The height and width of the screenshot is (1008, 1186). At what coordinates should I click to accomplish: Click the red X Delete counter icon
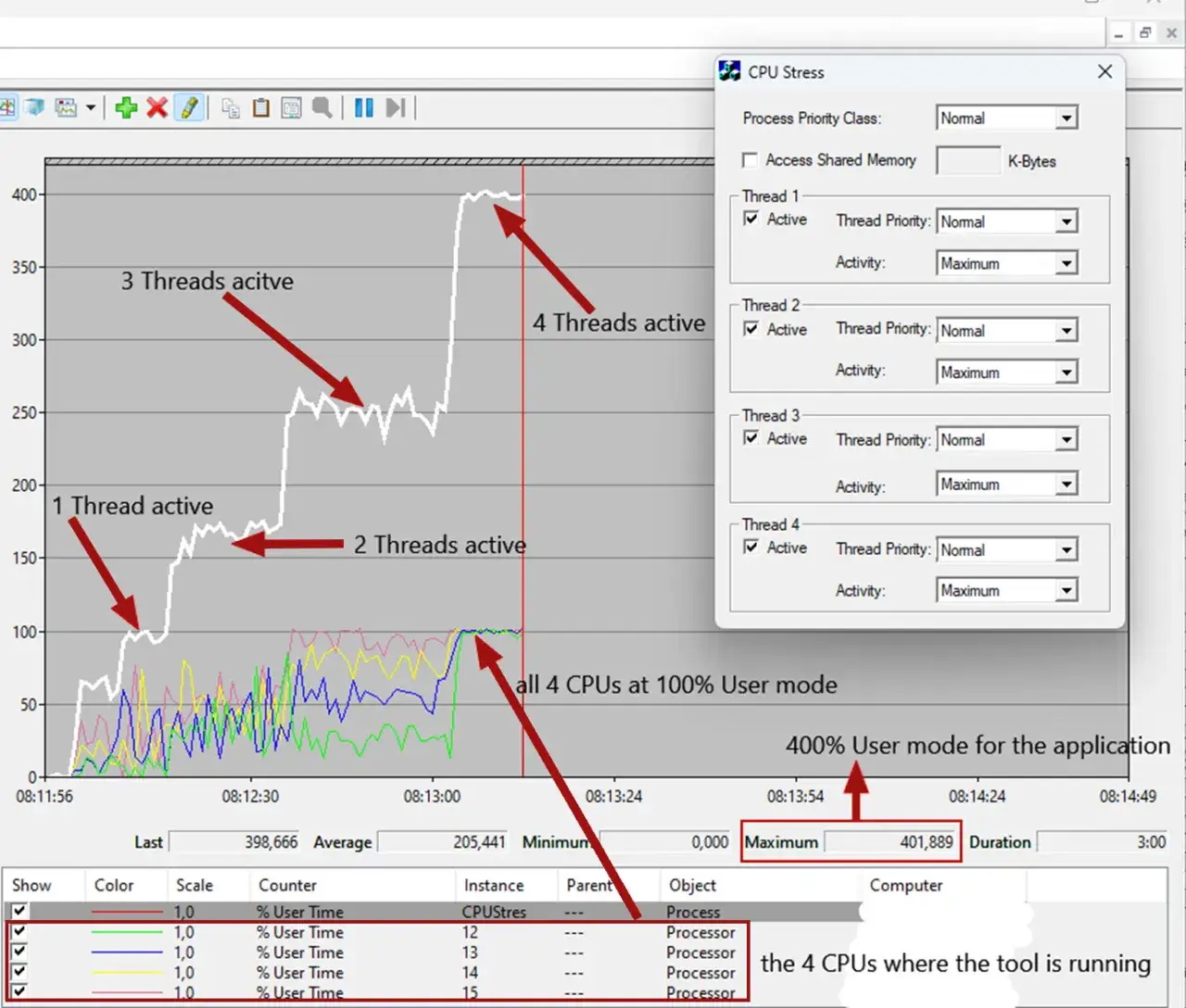[x=158, y=107]
